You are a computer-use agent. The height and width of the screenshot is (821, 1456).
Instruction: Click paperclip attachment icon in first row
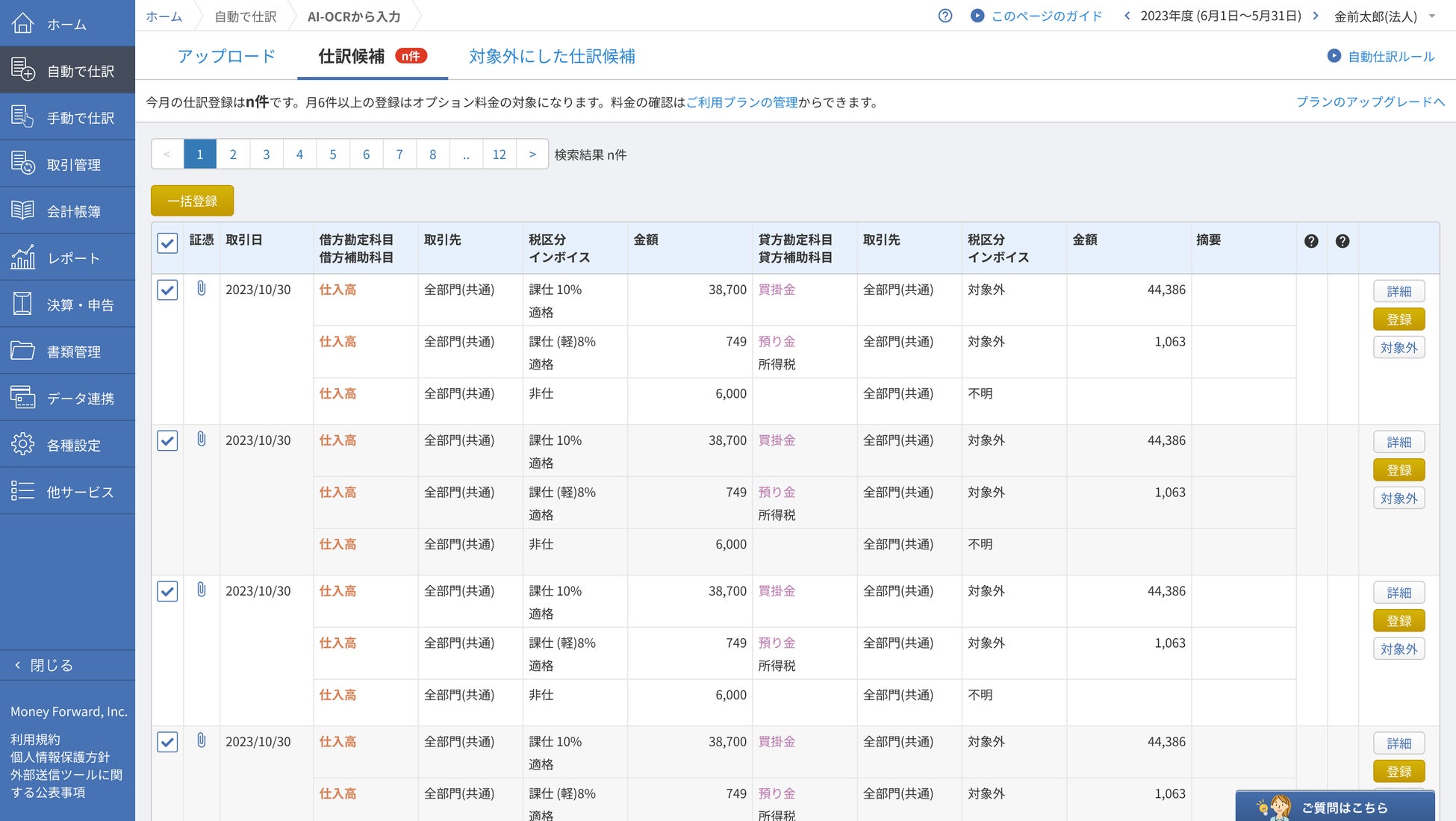(x=201, y=288)
